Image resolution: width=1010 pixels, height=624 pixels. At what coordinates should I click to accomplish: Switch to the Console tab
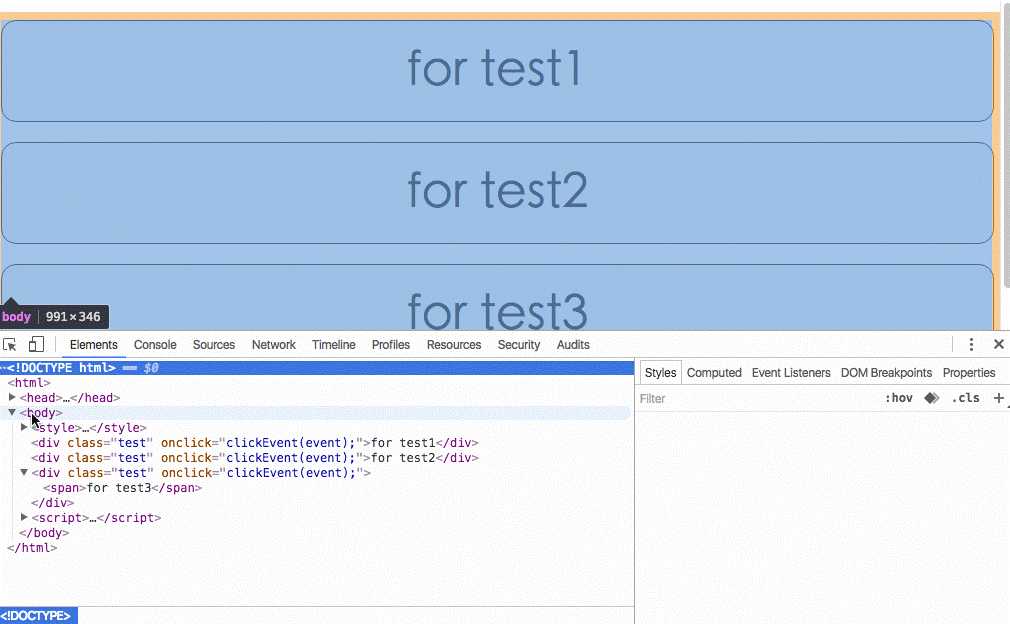pyautogui.click(x=155, y=344)
